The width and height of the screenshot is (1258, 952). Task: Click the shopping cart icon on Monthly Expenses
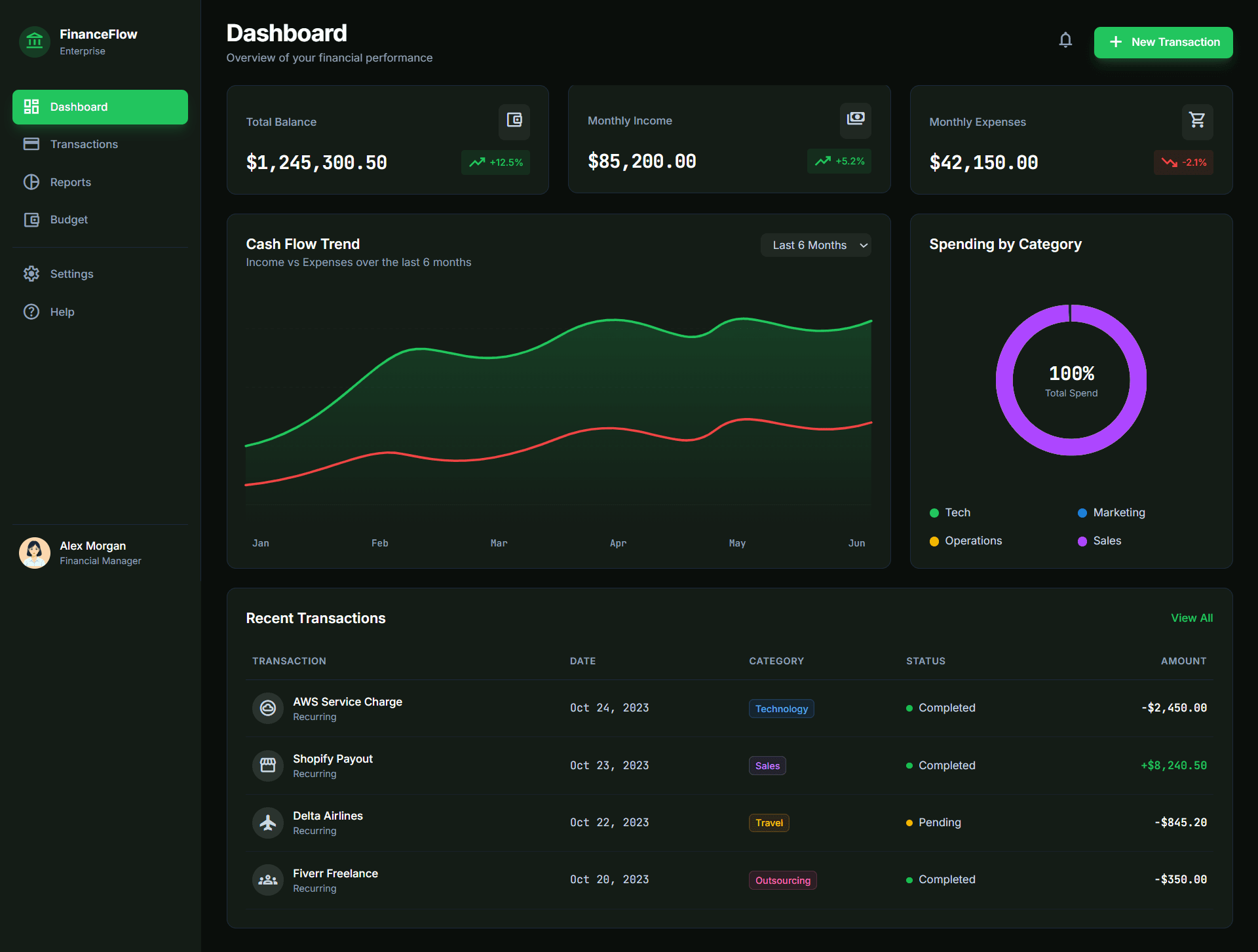tap(1197, 121)
